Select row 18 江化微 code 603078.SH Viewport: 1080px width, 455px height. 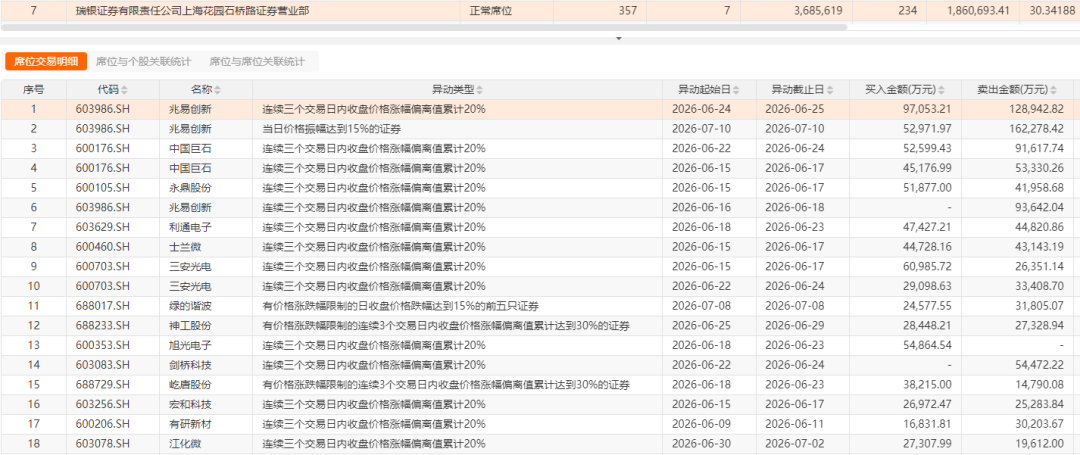[x=540, y=445]
